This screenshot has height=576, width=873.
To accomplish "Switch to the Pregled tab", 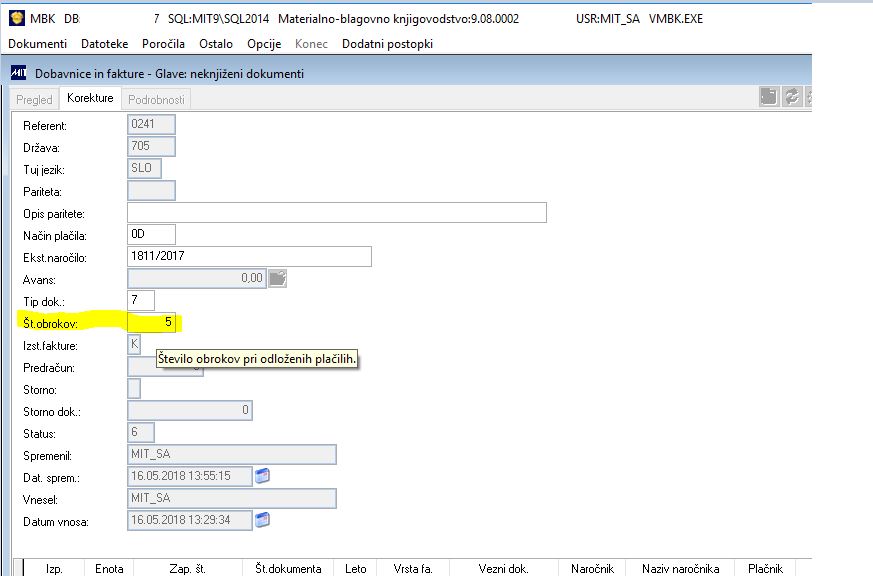I will (x=34, y=100).
